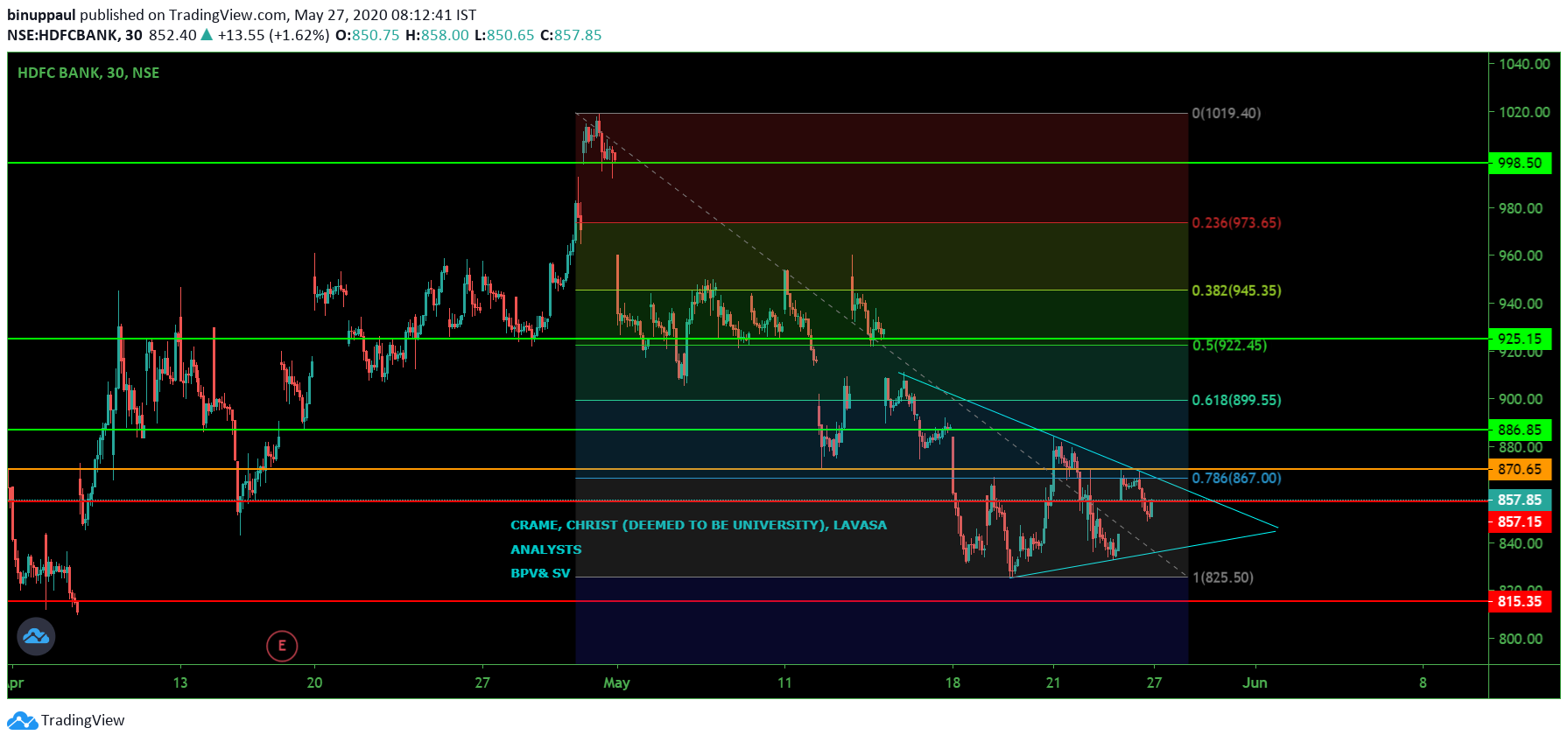The height and width of the screenshot is (742, 1568).
Task: Select the 0.382(945.35) Fibonacci label
Action: point(1236,290)
